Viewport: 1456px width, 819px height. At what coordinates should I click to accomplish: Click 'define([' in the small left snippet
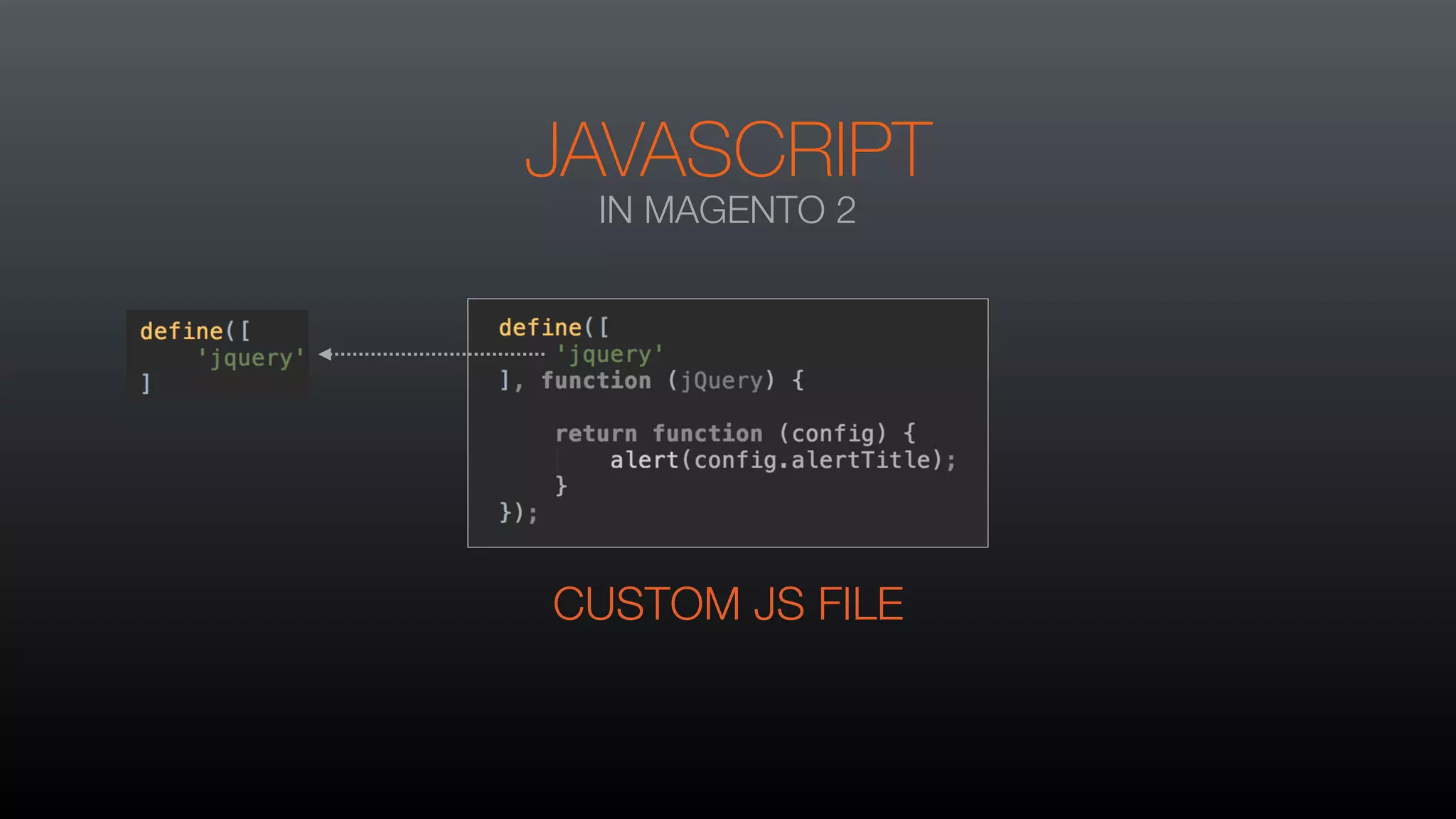click(x=195, y=331)
